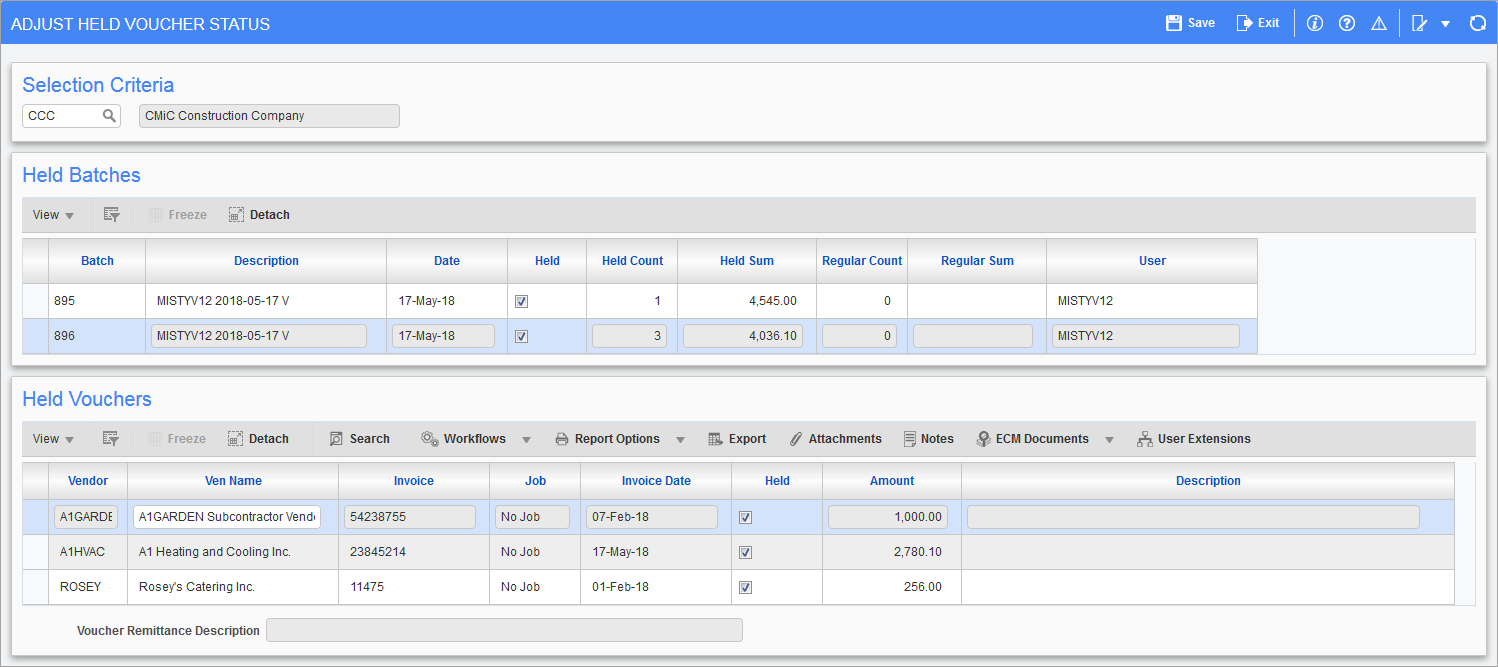Toggle Held checkbox for ROSEY voucher
The image size is (1498, 667).
click(x=745, y=587)
